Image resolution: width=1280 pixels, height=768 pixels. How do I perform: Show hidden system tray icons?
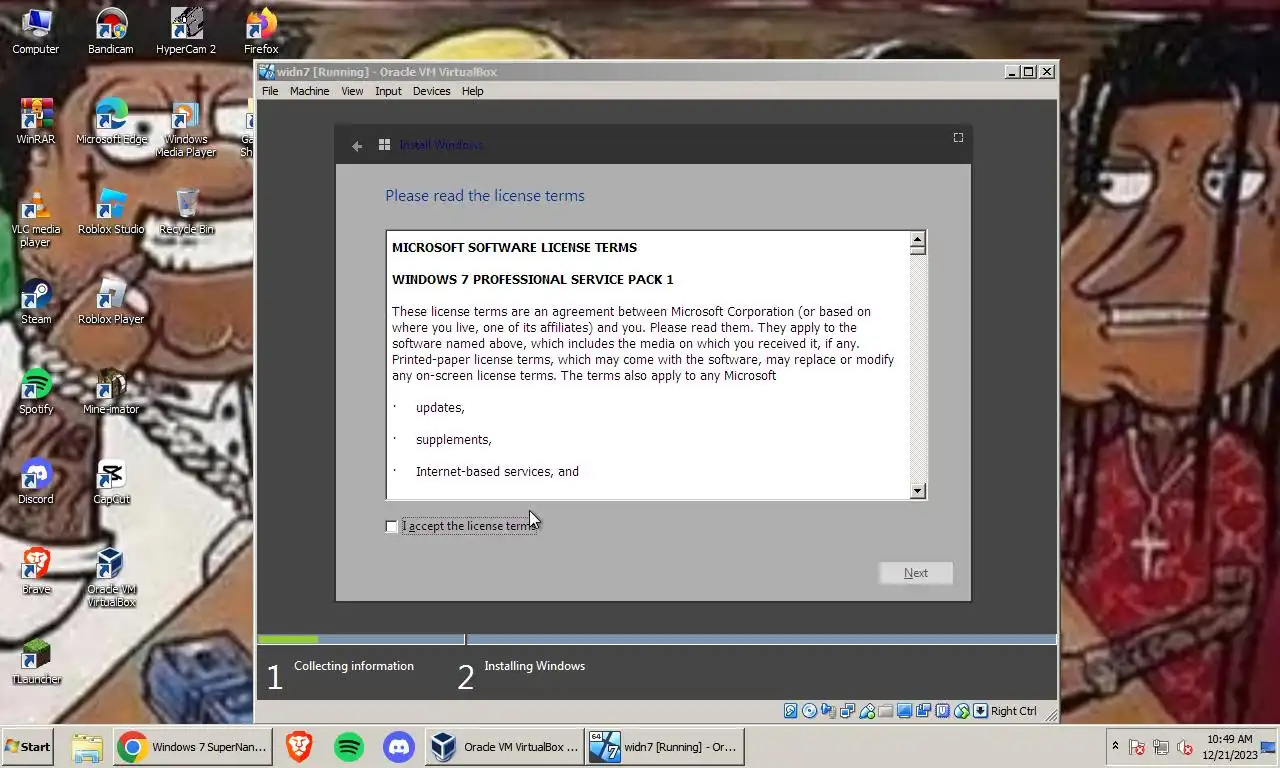tap(1115, 746)
